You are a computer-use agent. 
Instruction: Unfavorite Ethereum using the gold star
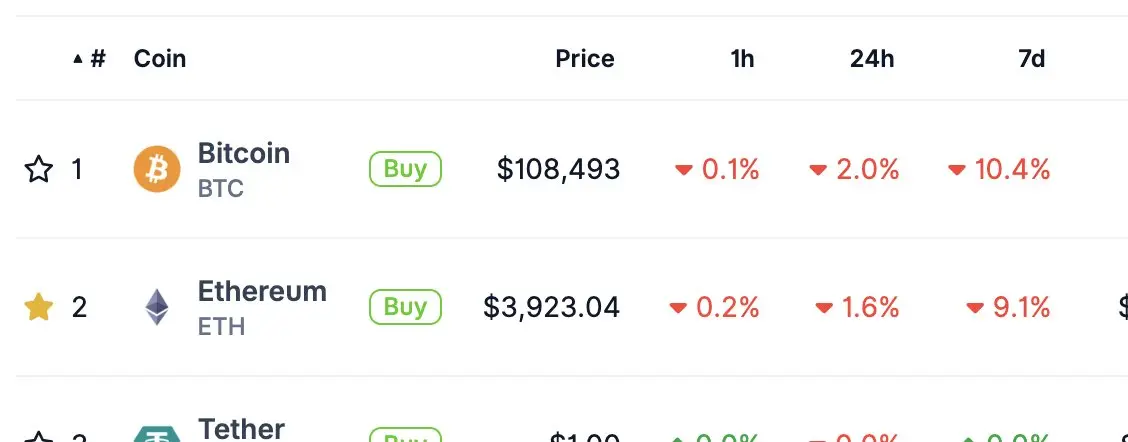click(x=38, y=307)
